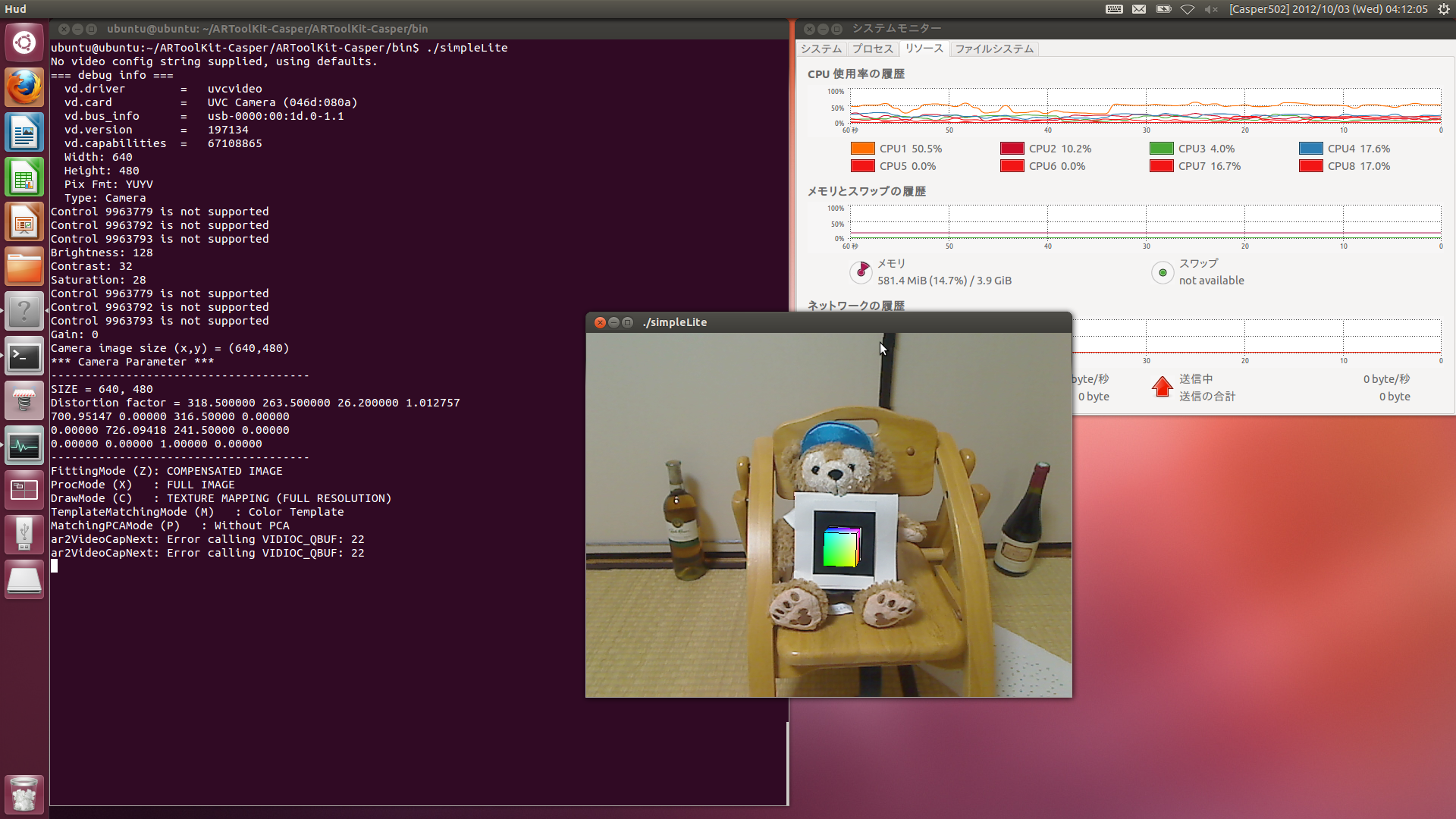Open the ファイルシステム tab

click(993, 49)
